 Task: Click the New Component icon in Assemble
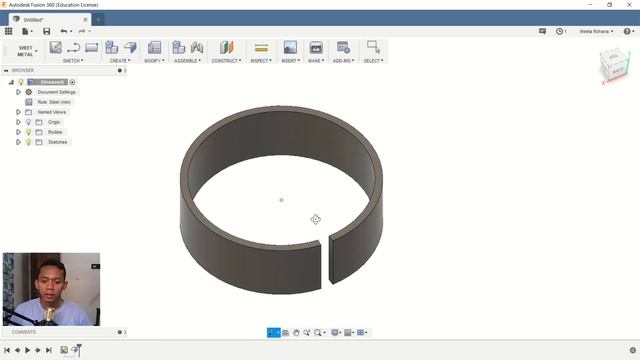click(178, 47)
